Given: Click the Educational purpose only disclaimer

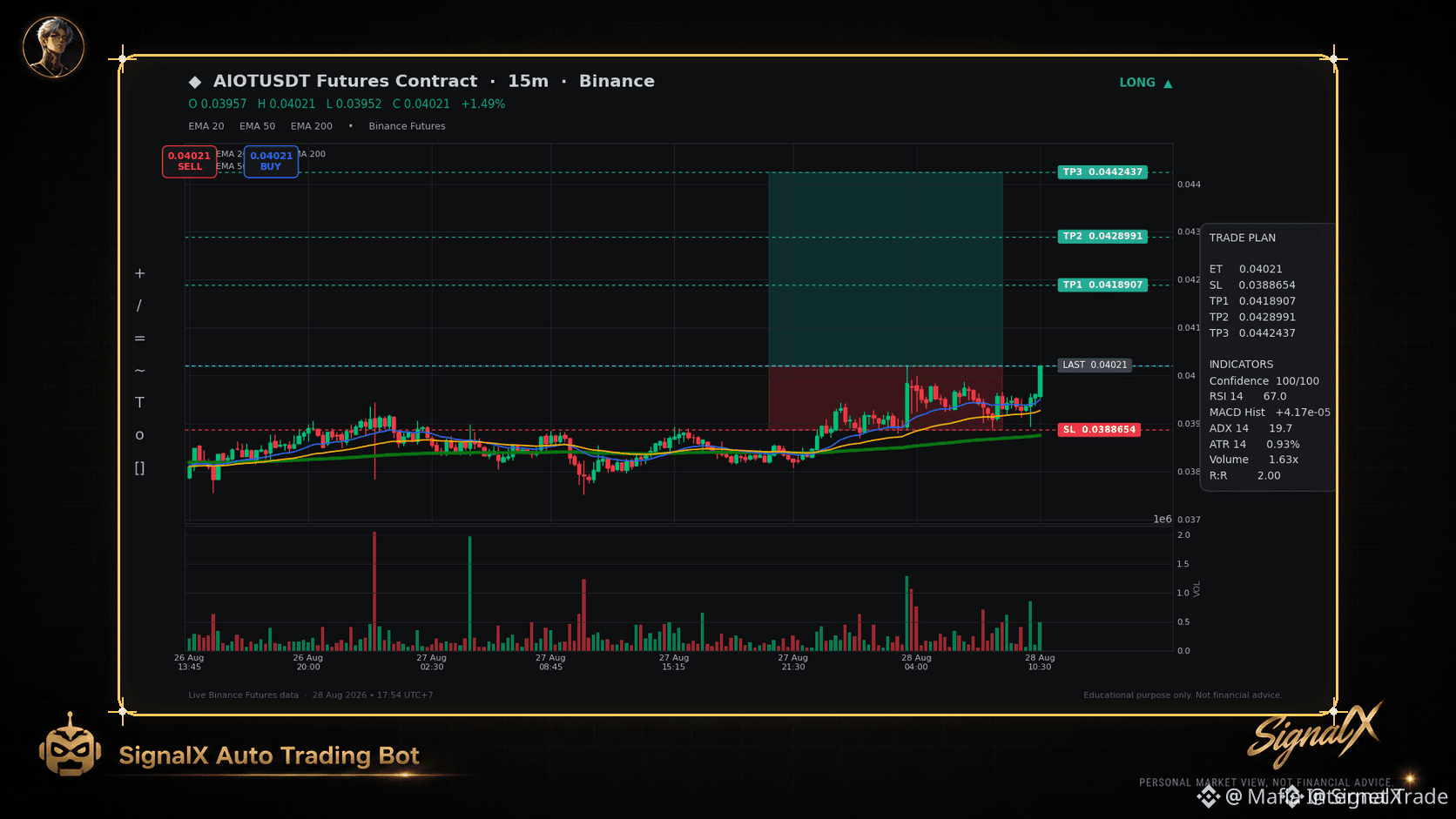Looking at the screenshot, I should (1183, 695).
